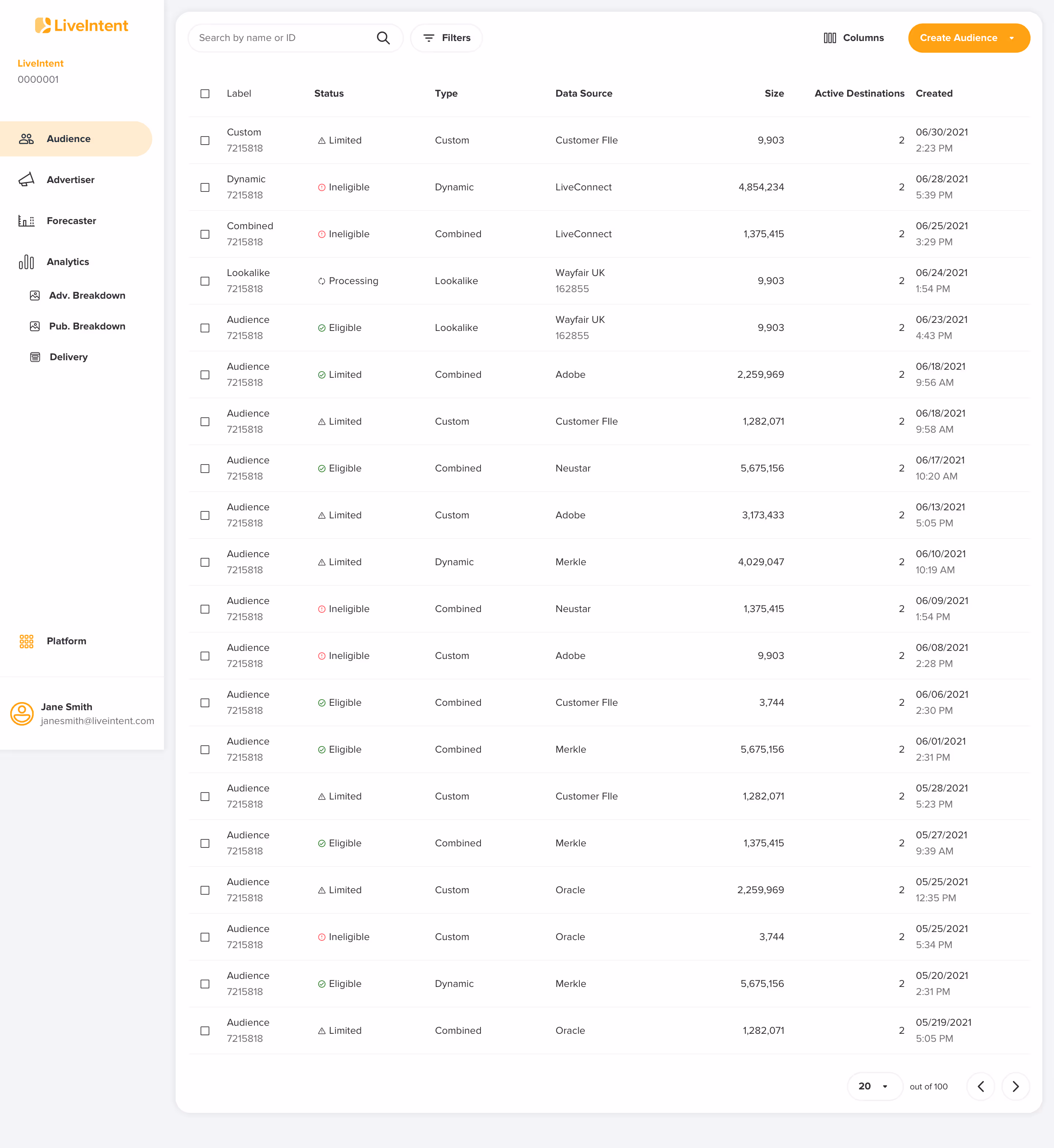1054x1148 pixels.
Task: Click the search magnifier icon
Action: tap(383, 38)
